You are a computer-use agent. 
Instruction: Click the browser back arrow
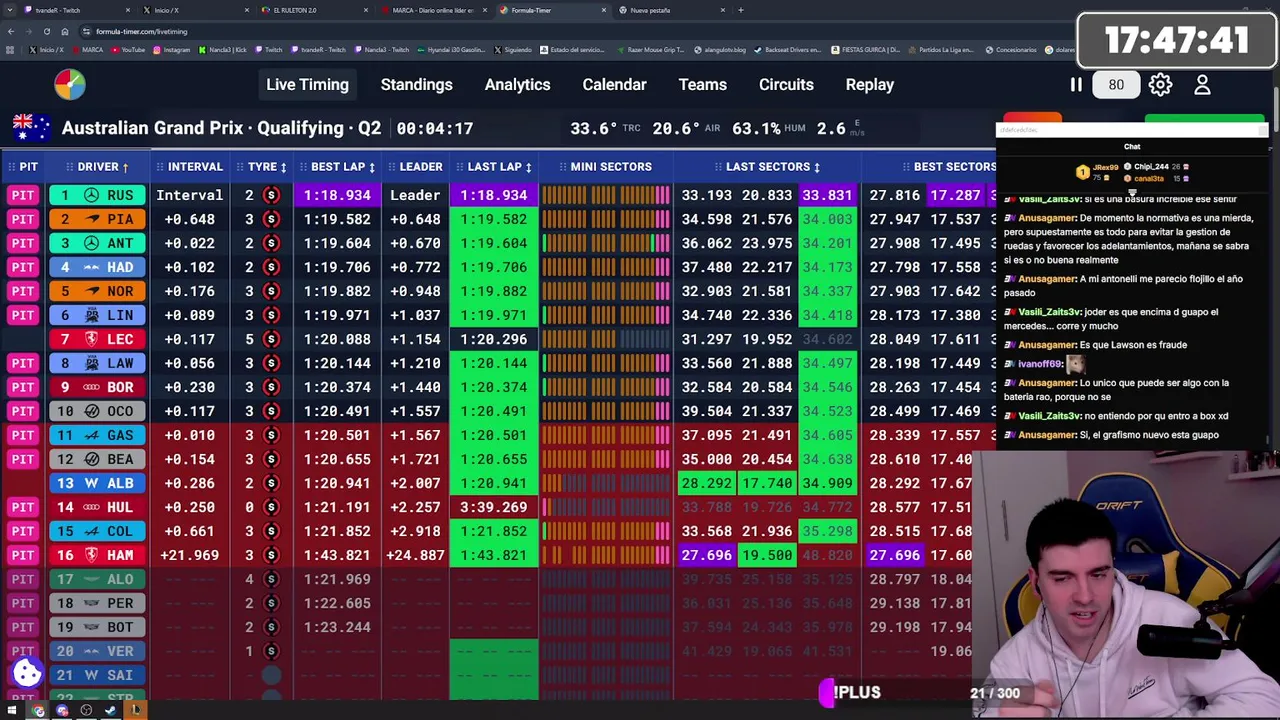pos(11,31)
